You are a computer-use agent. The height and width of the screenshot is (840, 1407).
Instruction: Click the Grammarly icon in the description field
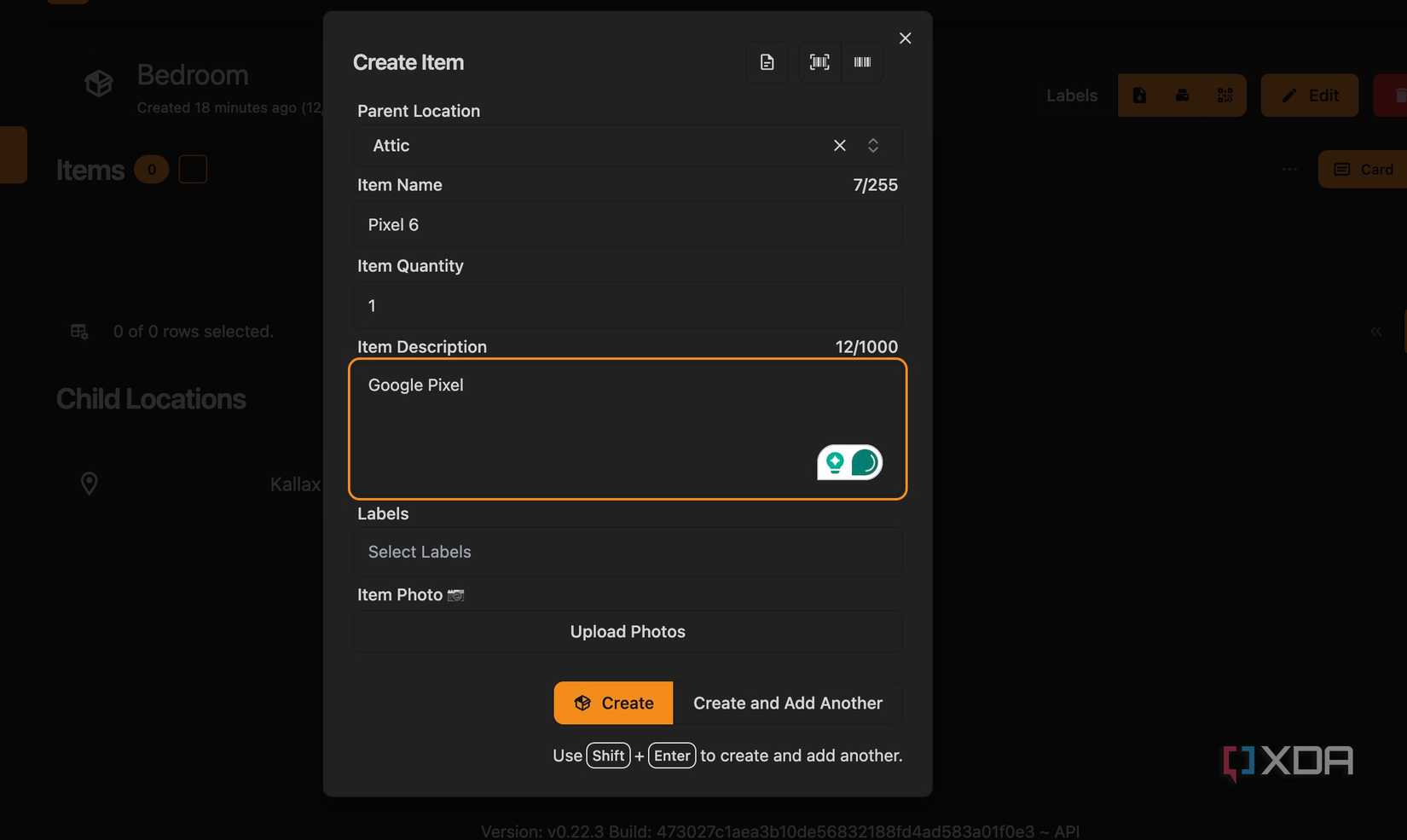[x=848, y=463]
